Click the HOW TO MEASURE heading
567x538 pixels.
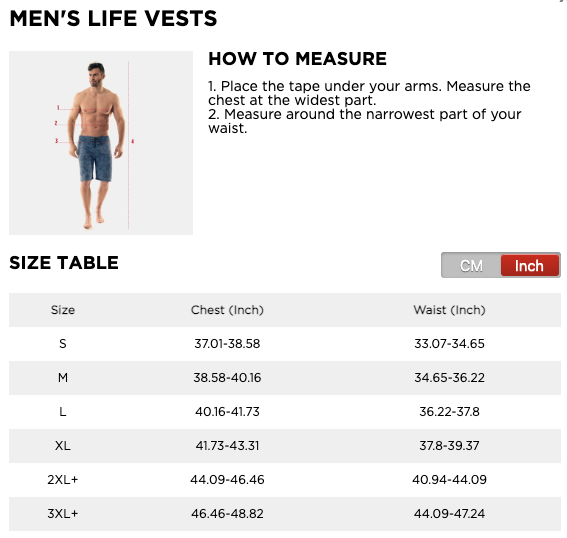[x=297, y=59]
